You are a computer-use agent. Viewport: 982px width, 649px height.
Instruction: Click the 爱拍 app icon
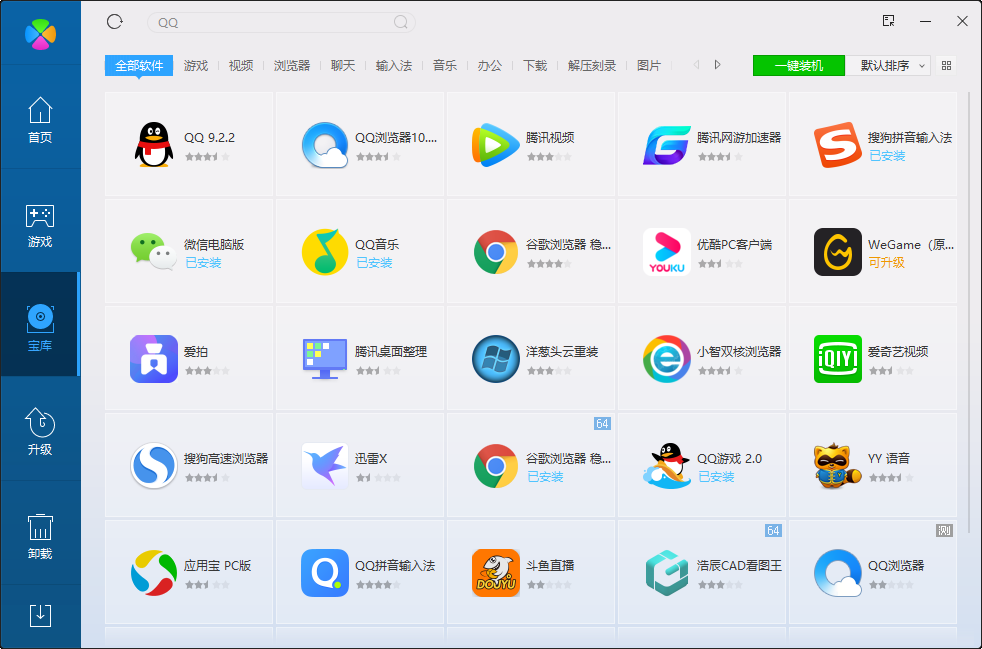click(x=154, y=359)
